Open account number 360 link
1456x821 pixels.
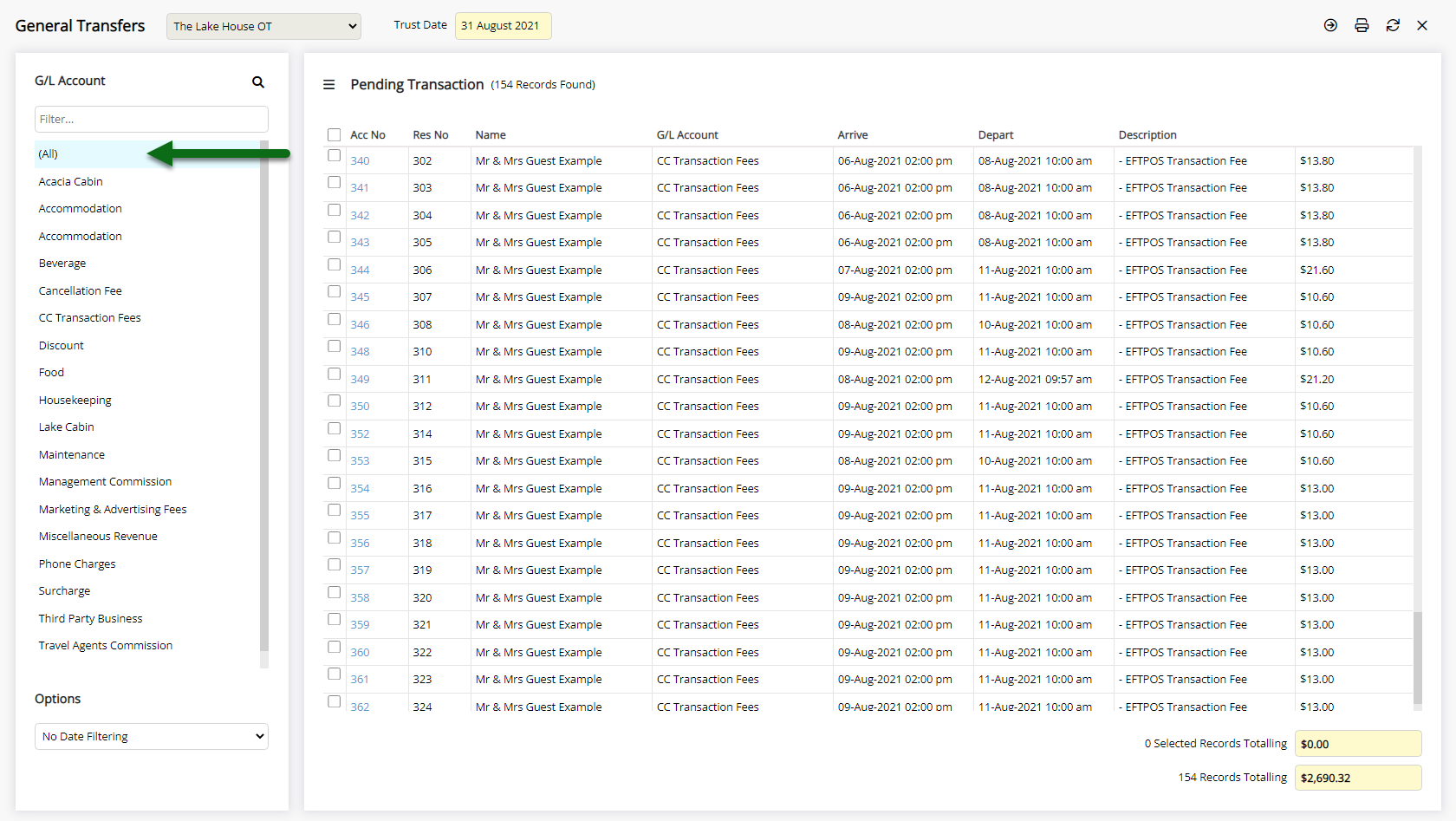[360, 653]
